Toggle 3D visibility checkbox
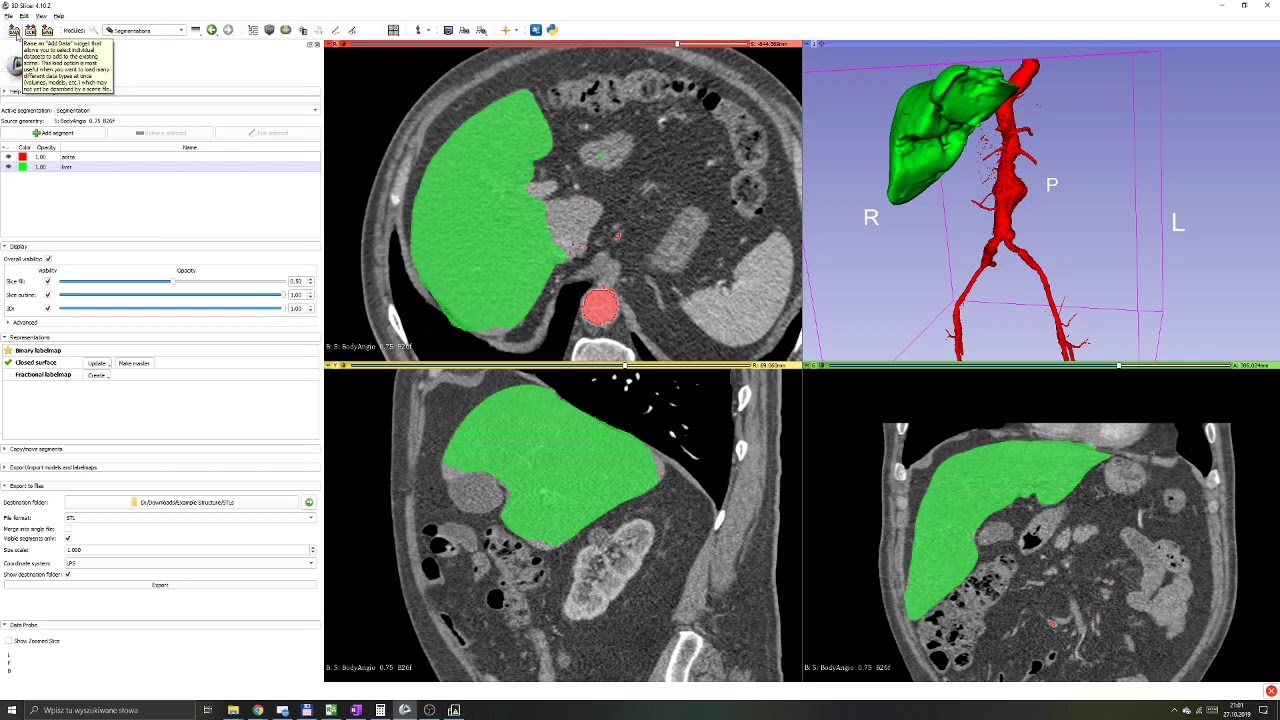Viewport: 1280px width, 720px height. click(48, 308)
